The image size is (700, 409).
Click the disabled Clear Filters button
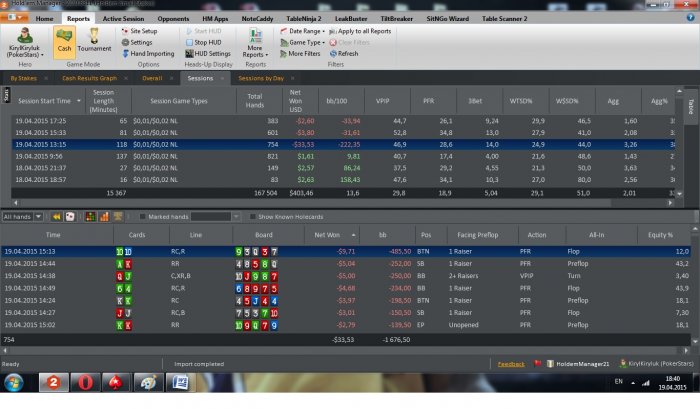350,42
